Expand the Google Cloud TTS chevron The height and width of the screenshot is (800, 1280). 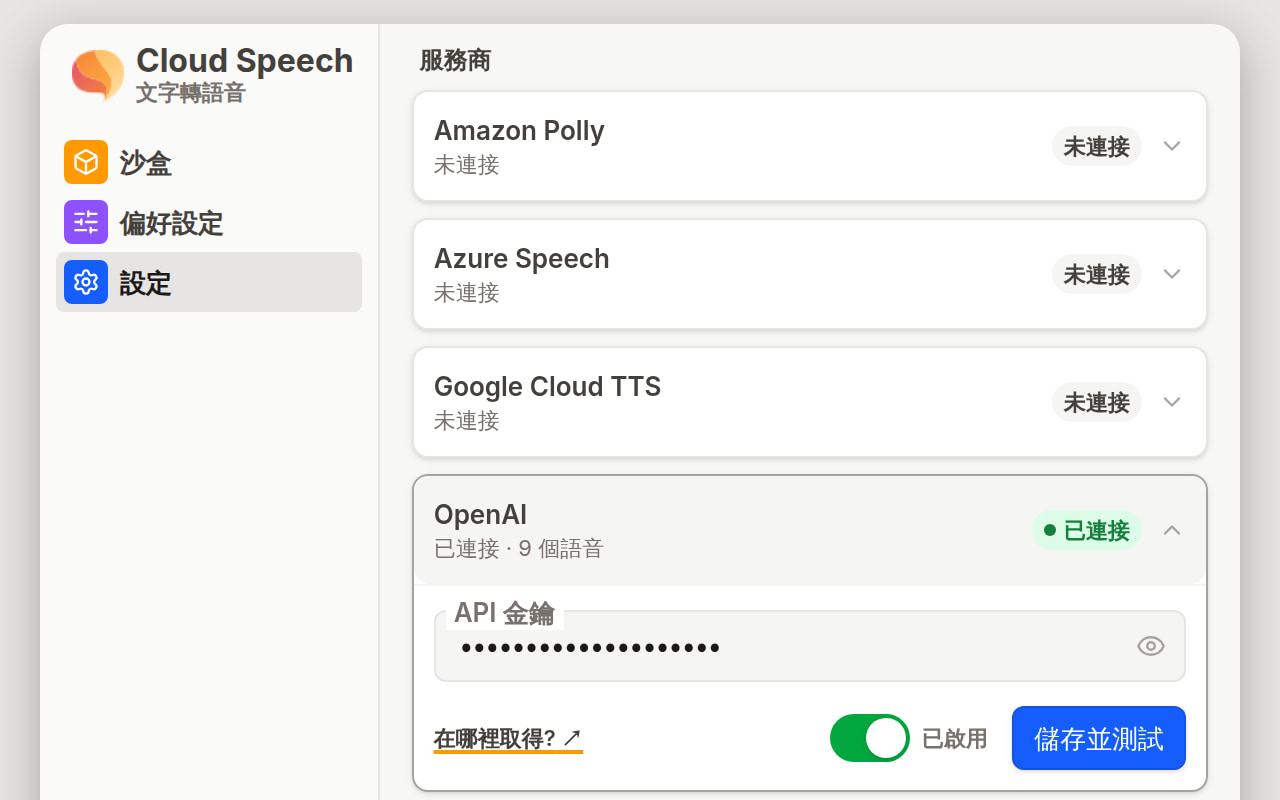tap(1172, 402)
